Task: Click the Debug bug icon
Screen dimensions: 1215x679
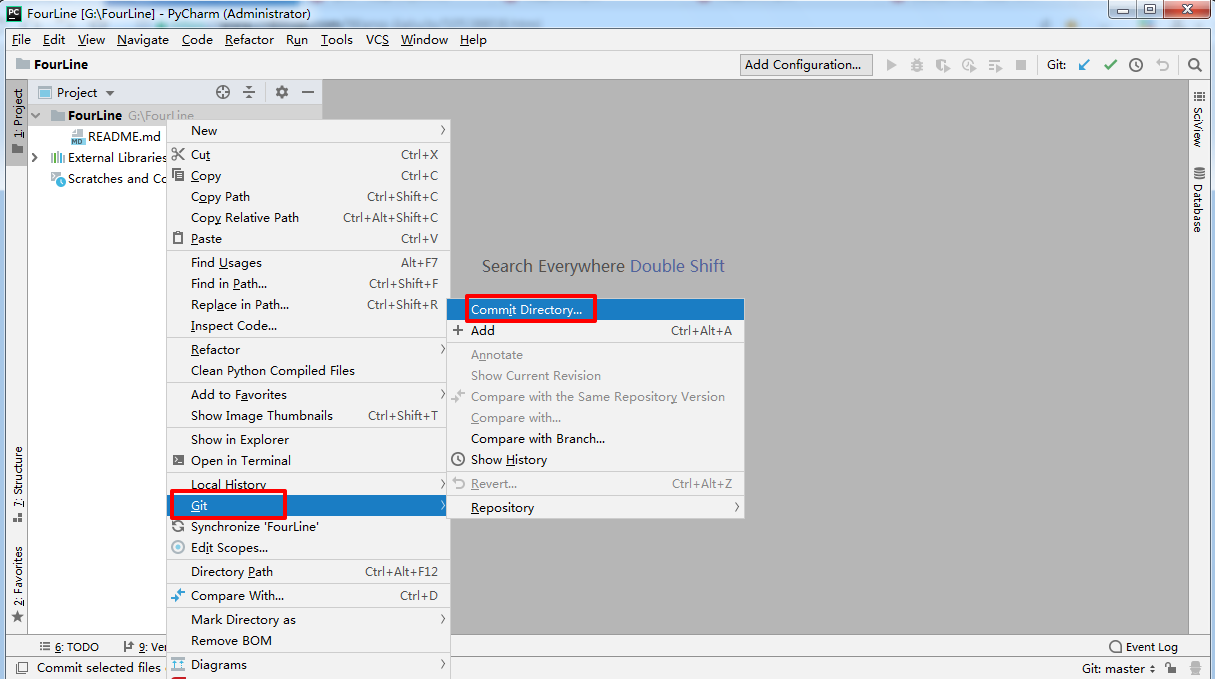Action: tap(917, 65)
